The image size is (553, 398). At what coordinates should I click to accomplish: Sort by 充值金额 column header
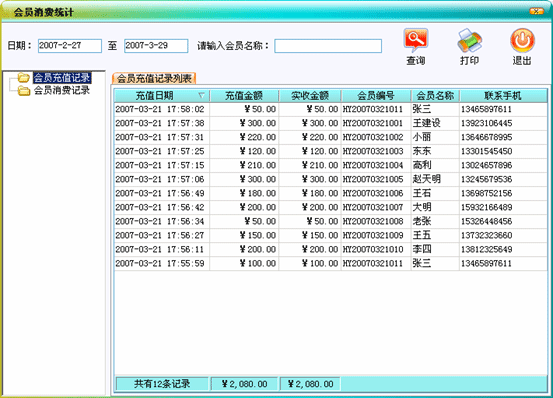[x=244, y=96]
